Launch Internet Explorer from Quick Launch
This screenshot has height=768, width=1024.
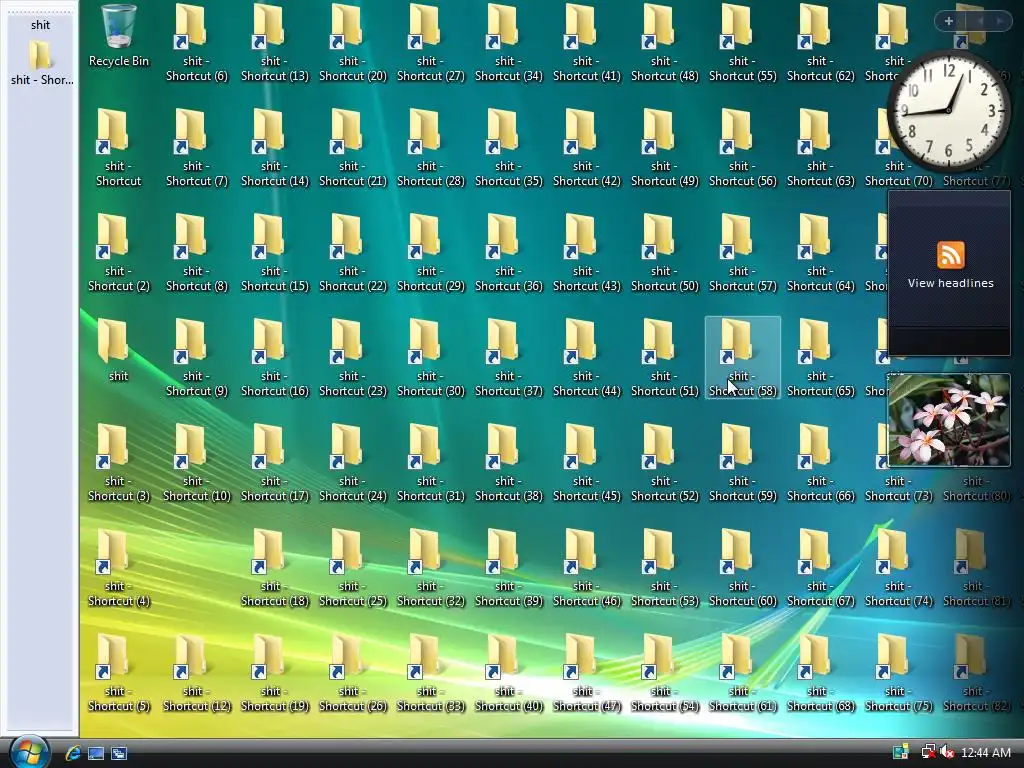[x=72, y=753]
